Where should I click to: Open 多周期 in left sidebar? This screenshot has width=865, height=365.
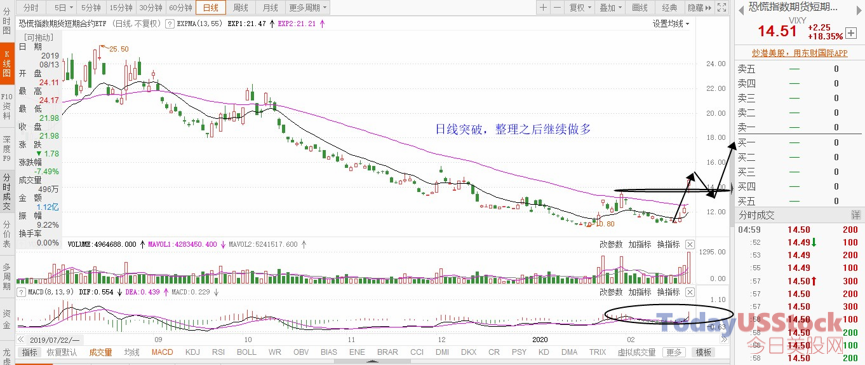[x=7, y=277]
